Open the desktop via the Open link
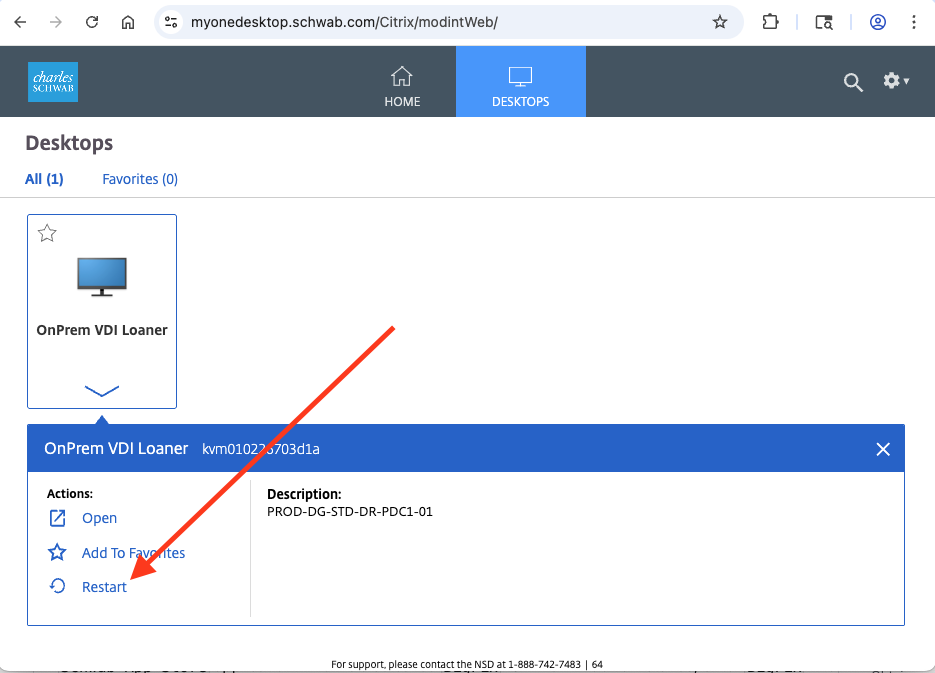The width and height of the screenshot is (935, 673). pos(98,517)
